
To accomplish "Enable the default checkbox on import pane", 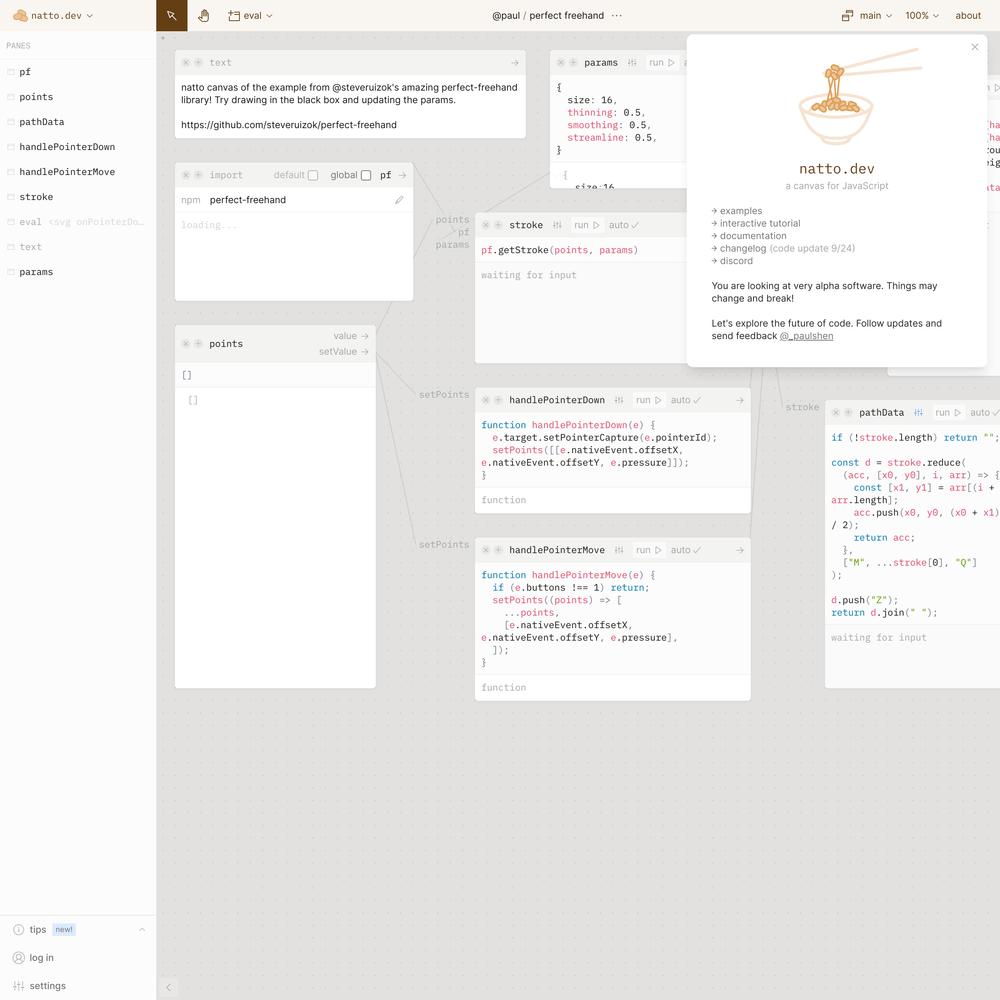I will click(x=312, y=175).
